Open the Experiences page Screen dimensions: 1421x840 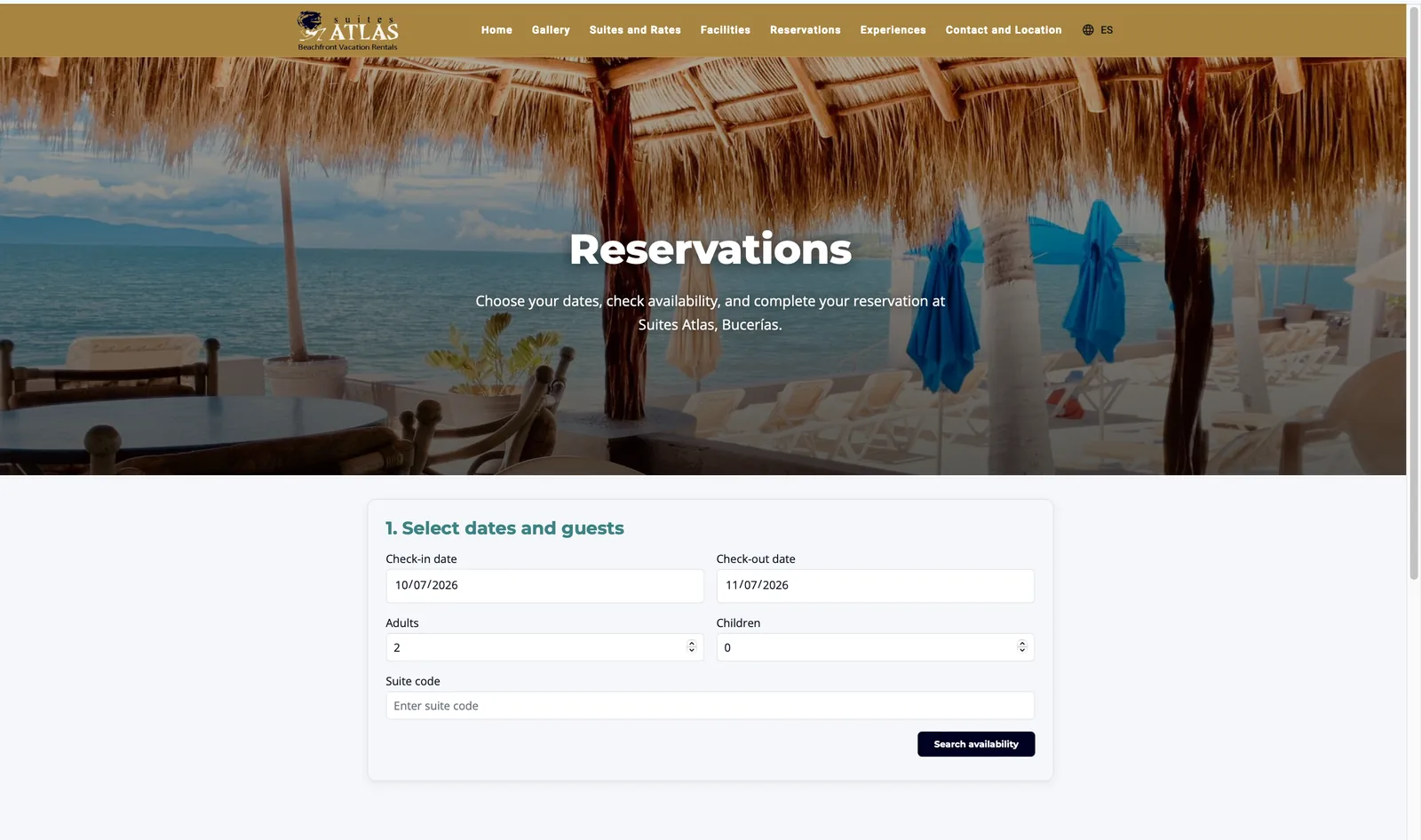point(893,30)
